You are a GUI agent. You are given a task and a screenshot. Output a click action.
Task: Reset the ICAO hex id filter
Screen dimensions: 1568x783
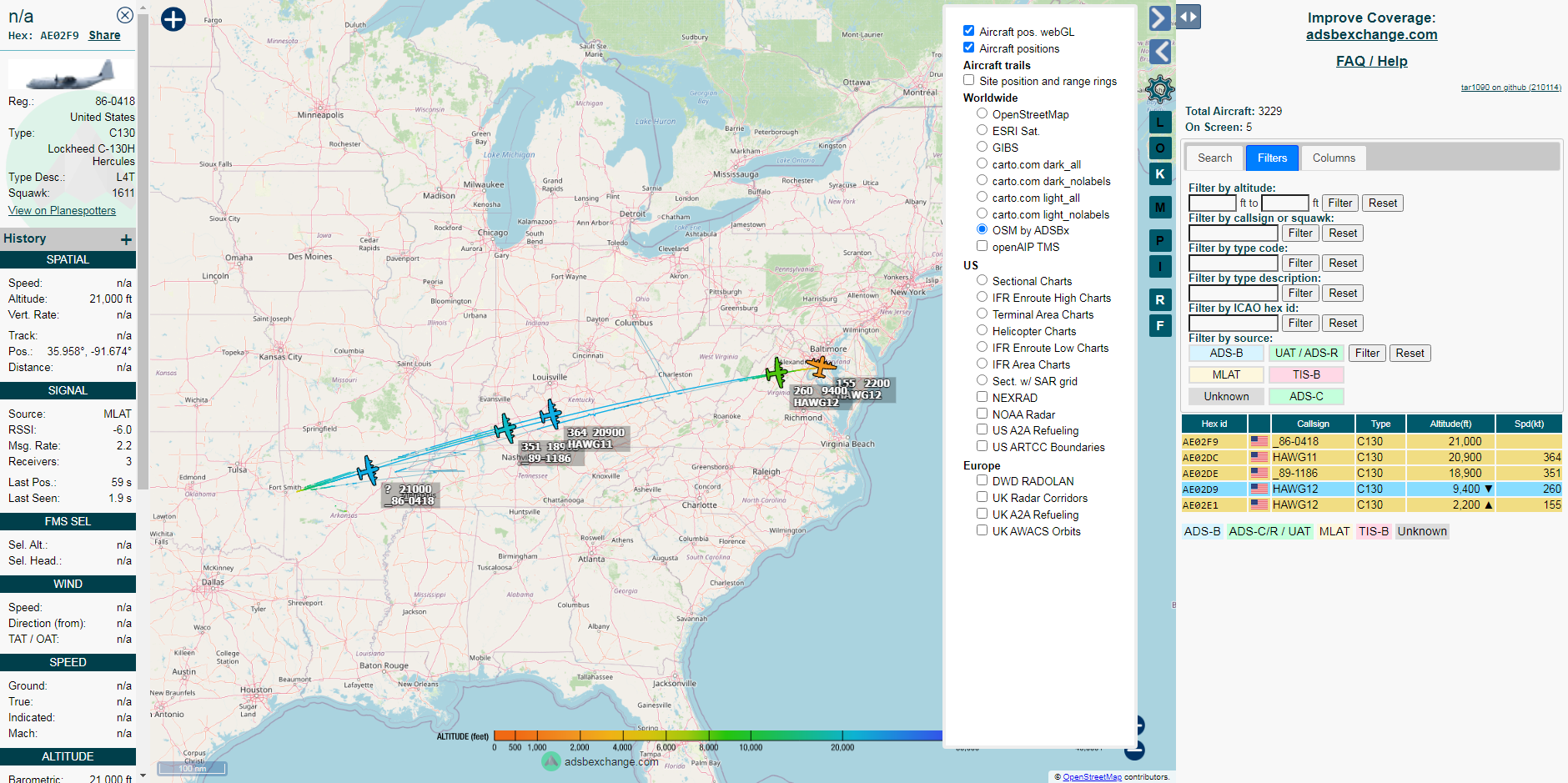pyautogui.click(x=1342, y=323)
